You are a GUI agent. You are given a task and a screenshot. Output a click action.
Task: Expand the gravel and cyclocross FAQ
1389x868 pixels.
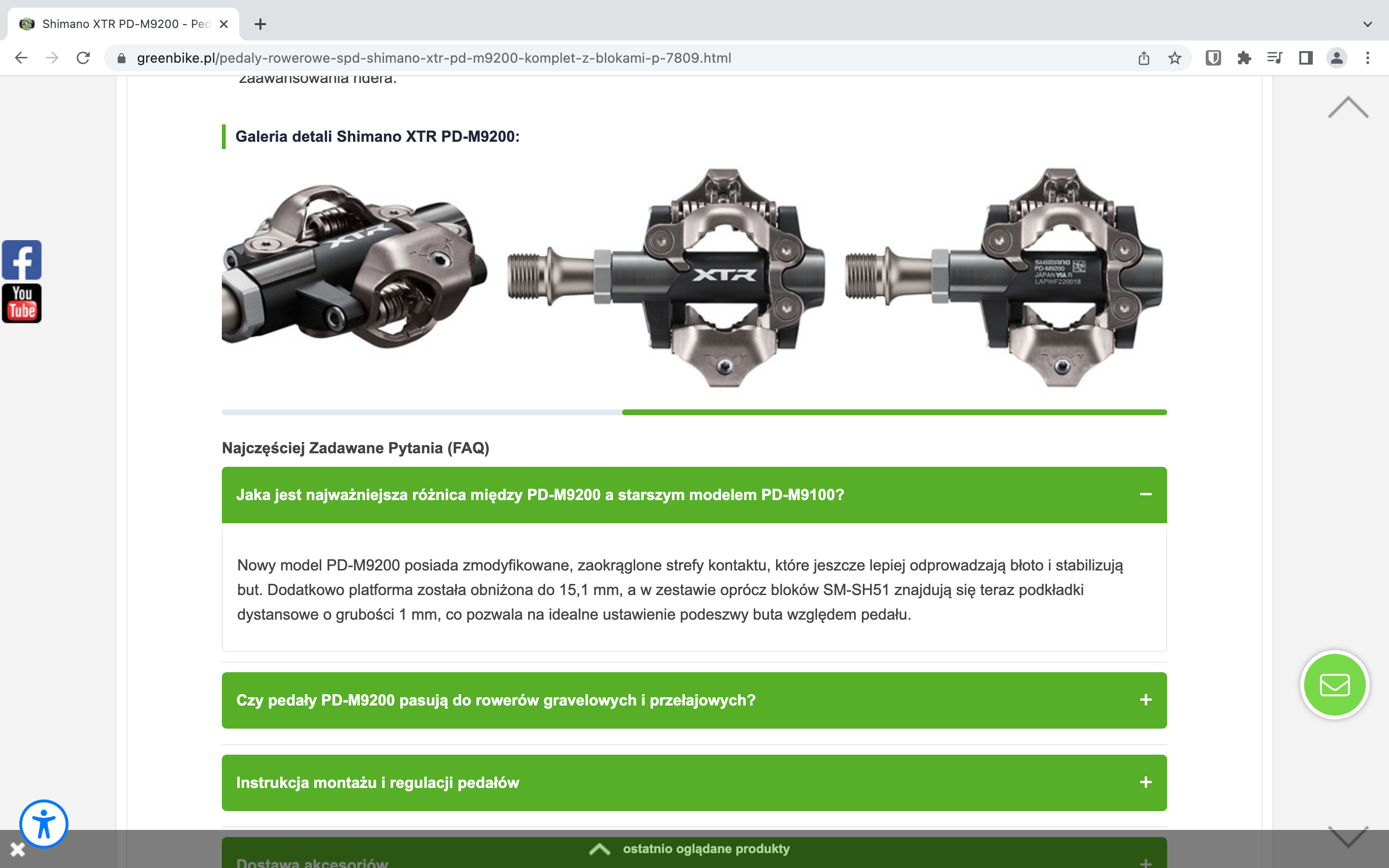694,700
